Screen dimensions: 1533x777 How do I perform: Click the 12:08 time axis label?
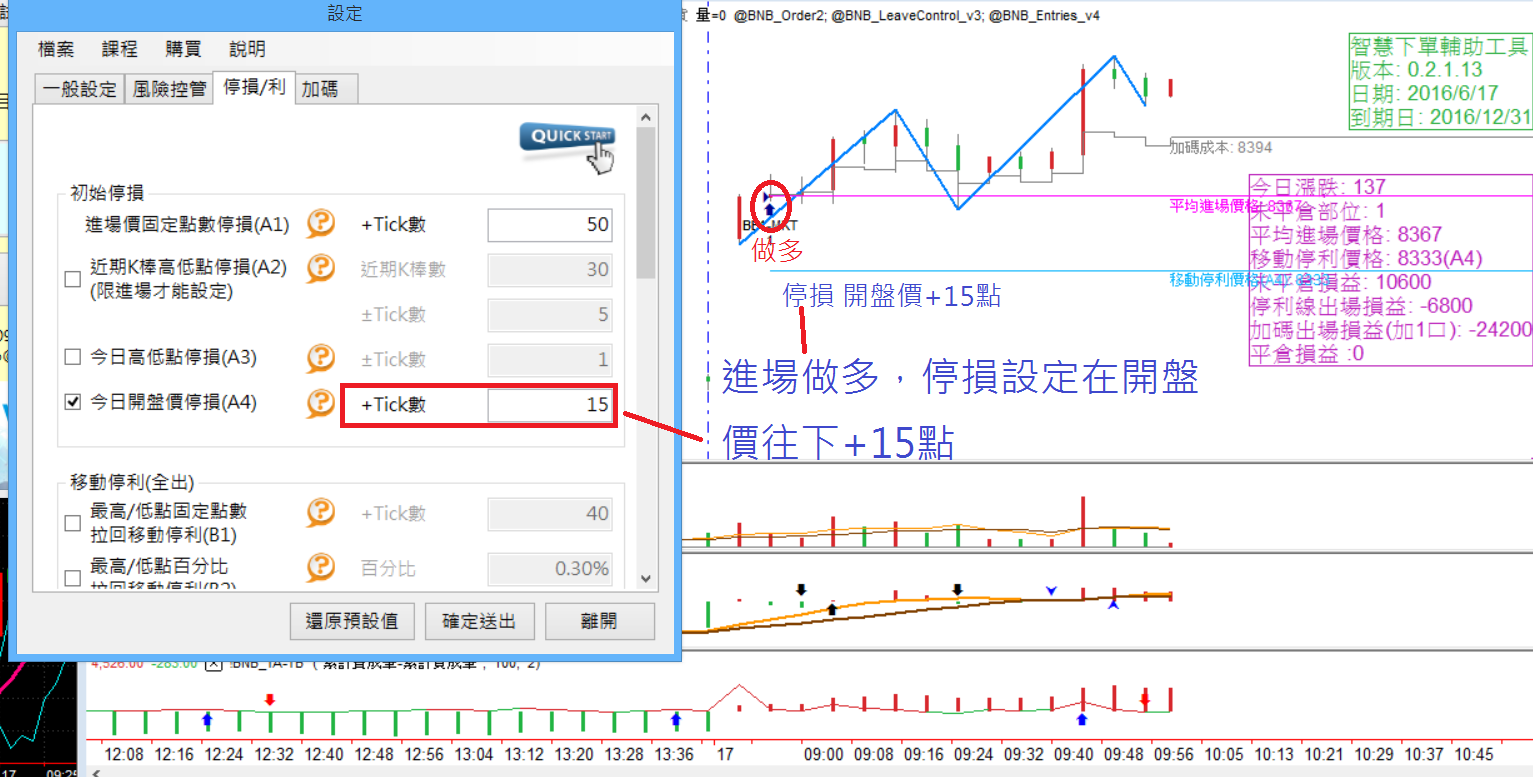click(x=124, y=754)
